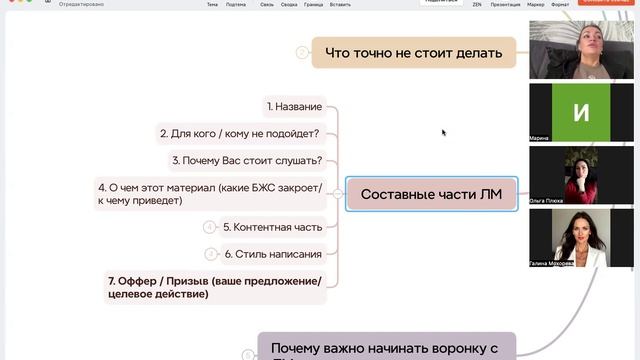
Task: Select the Составные части ЛМ topic
Action: coord(431,194)
